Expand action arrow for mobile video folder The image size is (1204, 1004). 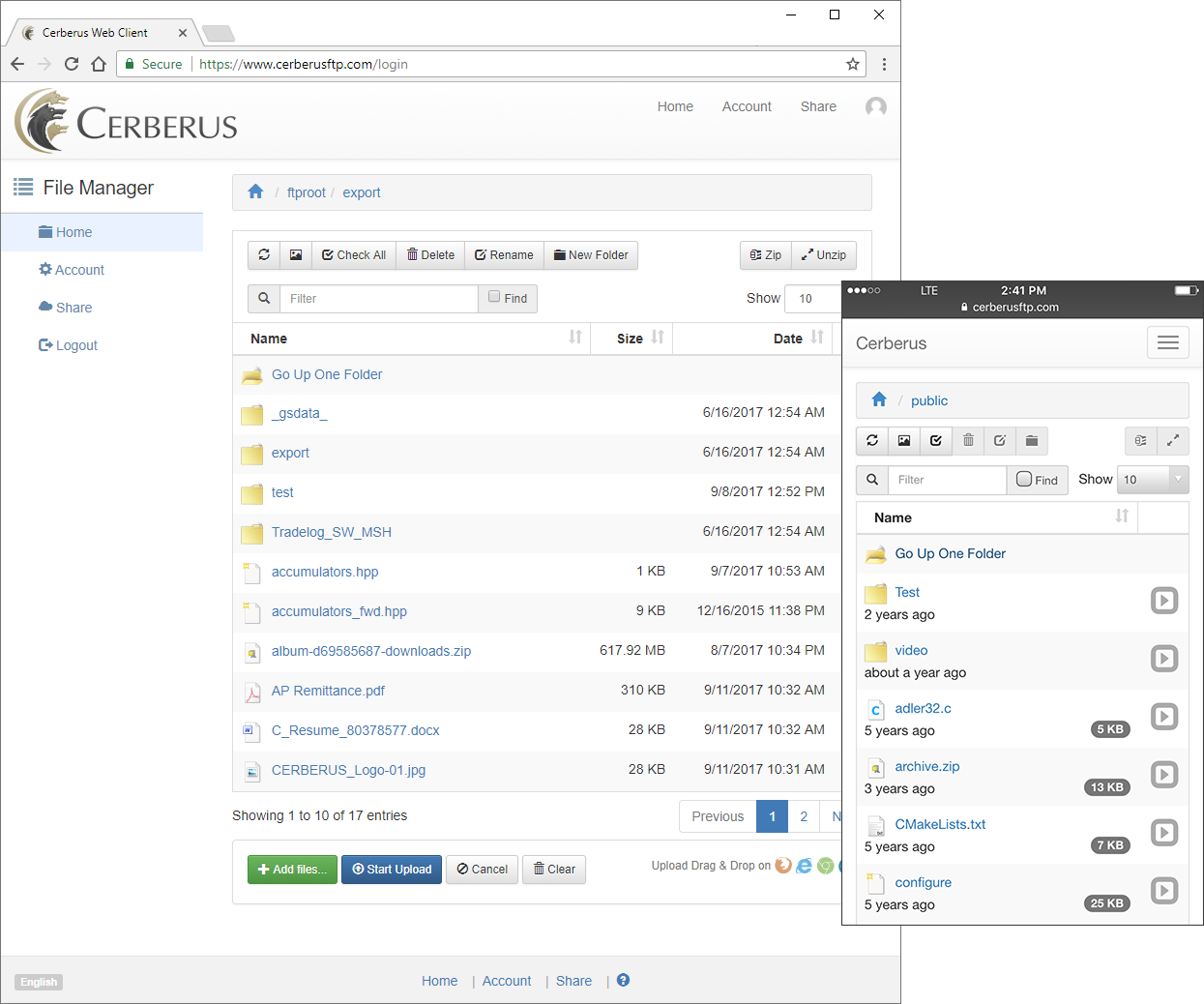[x=1164, y=659]
